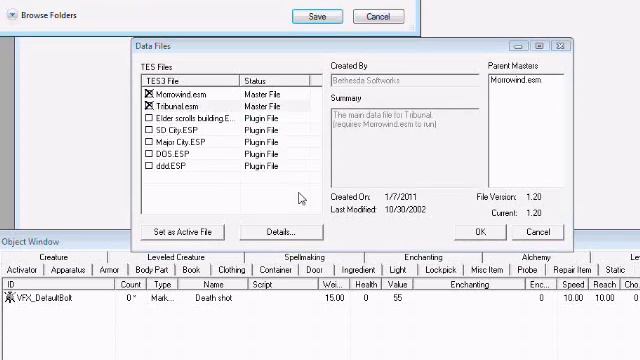The image size is (640, 360).
Task: Sort objects by Speed column
Action: coord(573,284)
